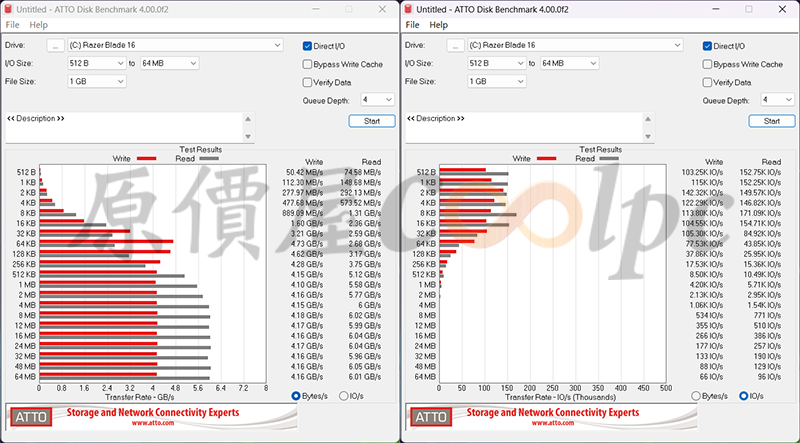This screenshot has height=443, width=800.
Task: Click the '64 KB' row label in left chart
Action: [x=26, y=244]
